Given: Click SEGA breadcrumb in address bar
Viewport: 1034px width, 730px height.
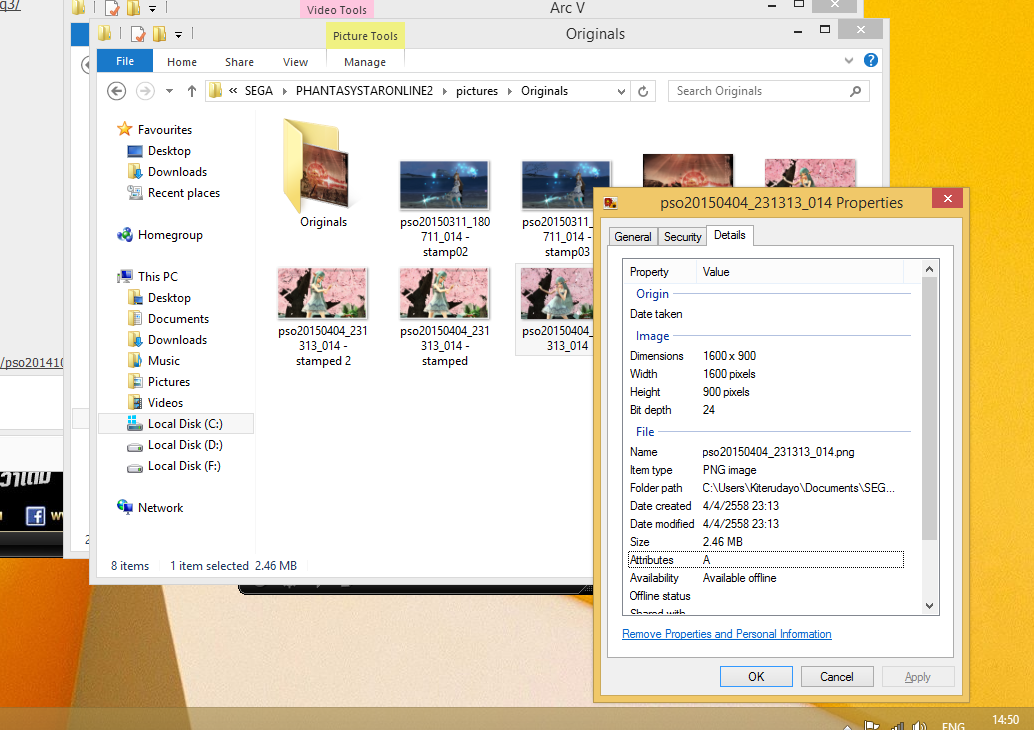Looking at the screenshot, I should point(258,91).
